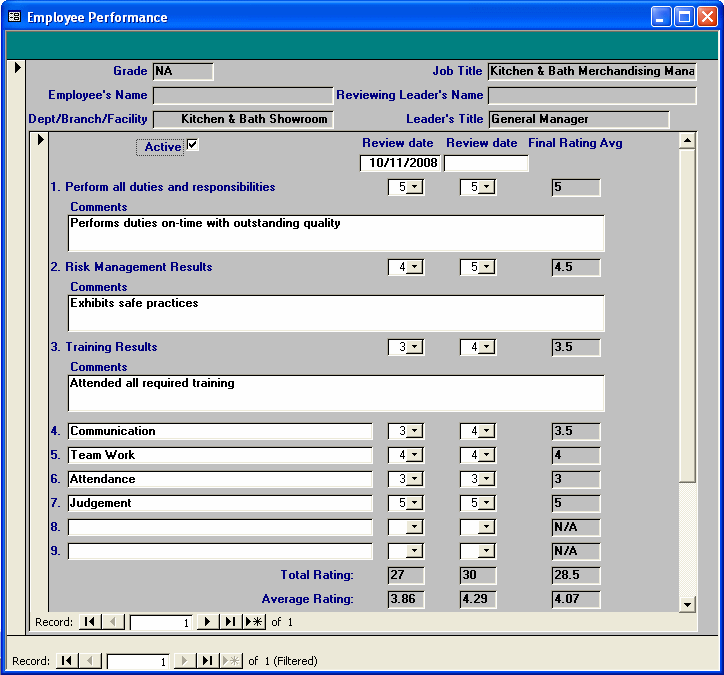Click subform record number box
The image size is (724, 675).
[162, 622]
